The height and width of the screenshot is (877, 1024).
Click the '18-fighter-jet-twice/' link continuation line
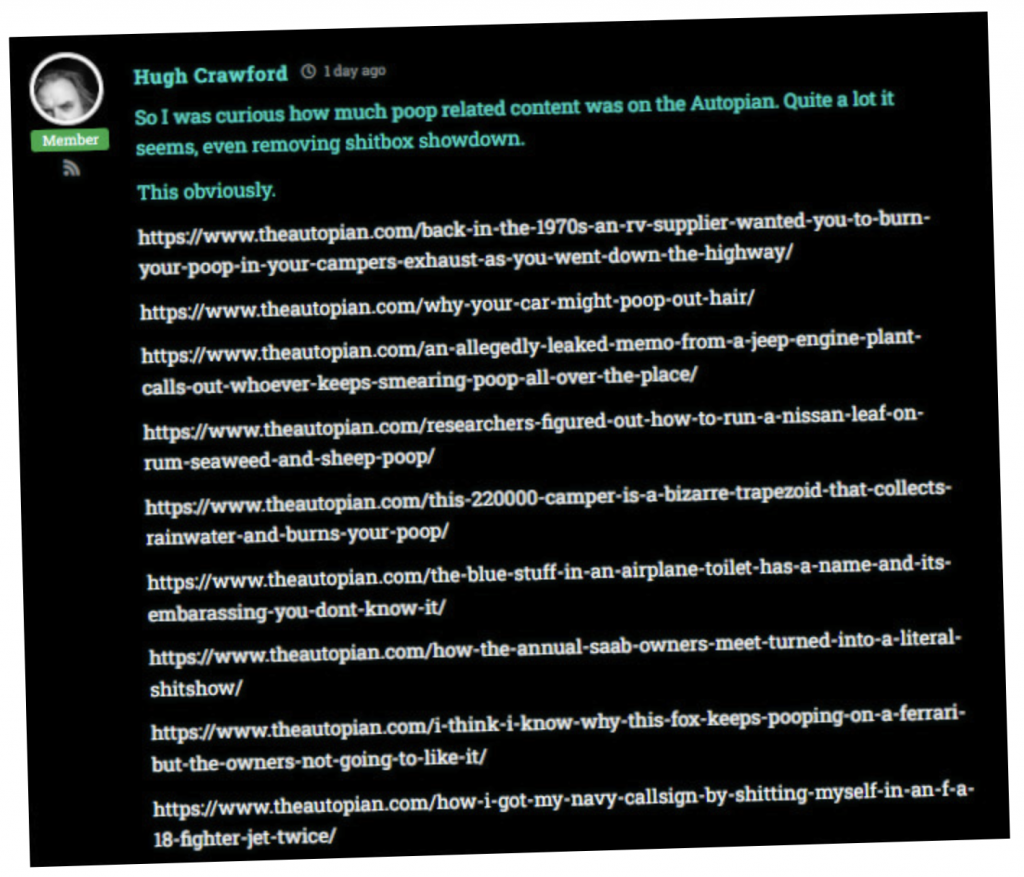click(x=245, y=837)
